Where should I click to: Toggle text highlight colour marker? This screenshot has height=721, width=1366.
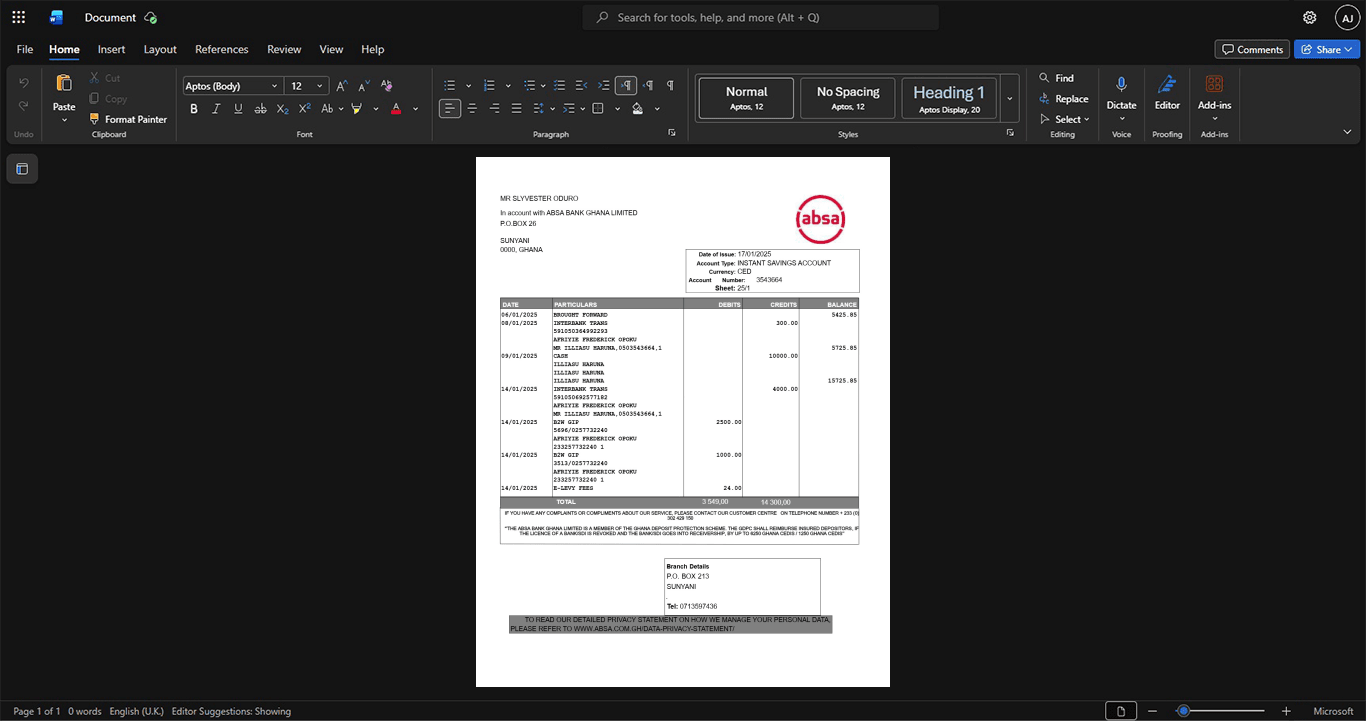[357, 108]
